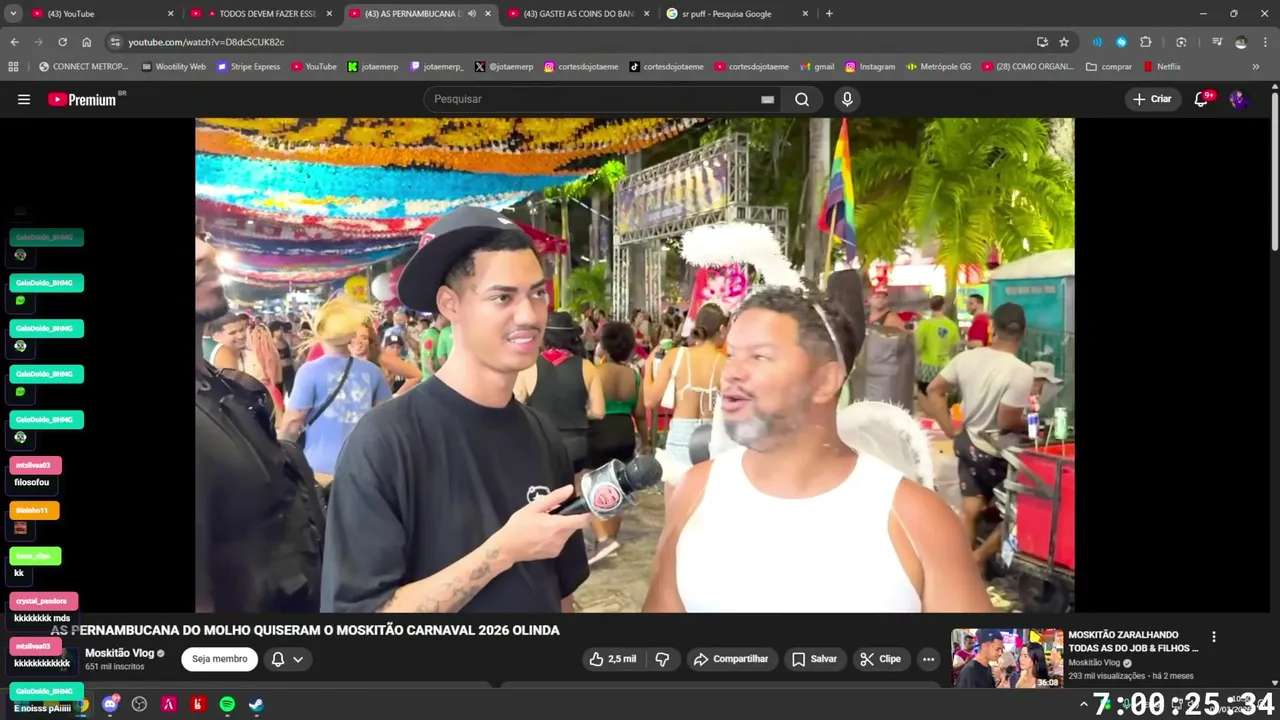
Task: Open the Criar create menu
Action: (x=1151, y=99)
